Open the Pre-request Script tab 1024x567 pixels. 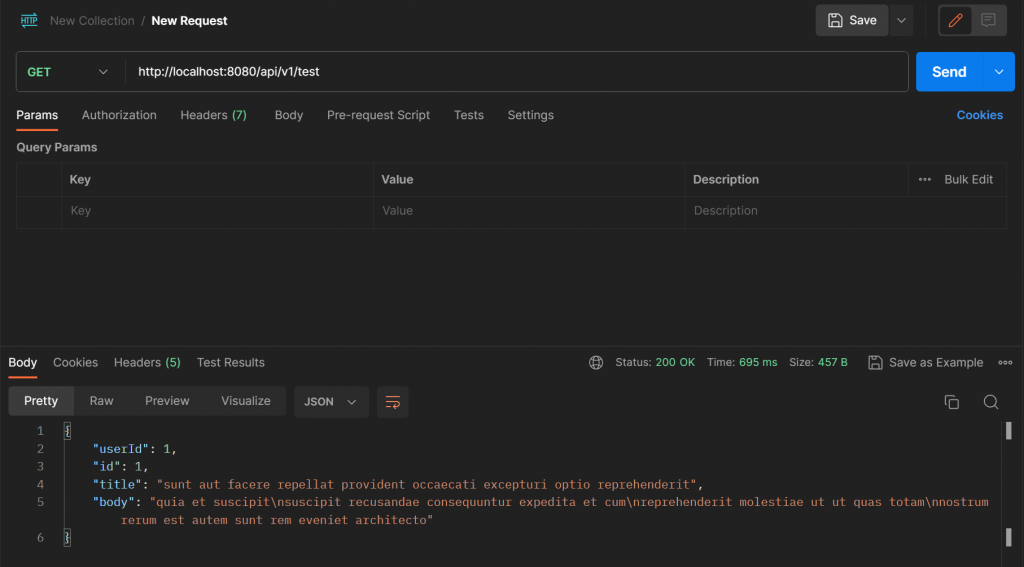click(x=378, y=115)
